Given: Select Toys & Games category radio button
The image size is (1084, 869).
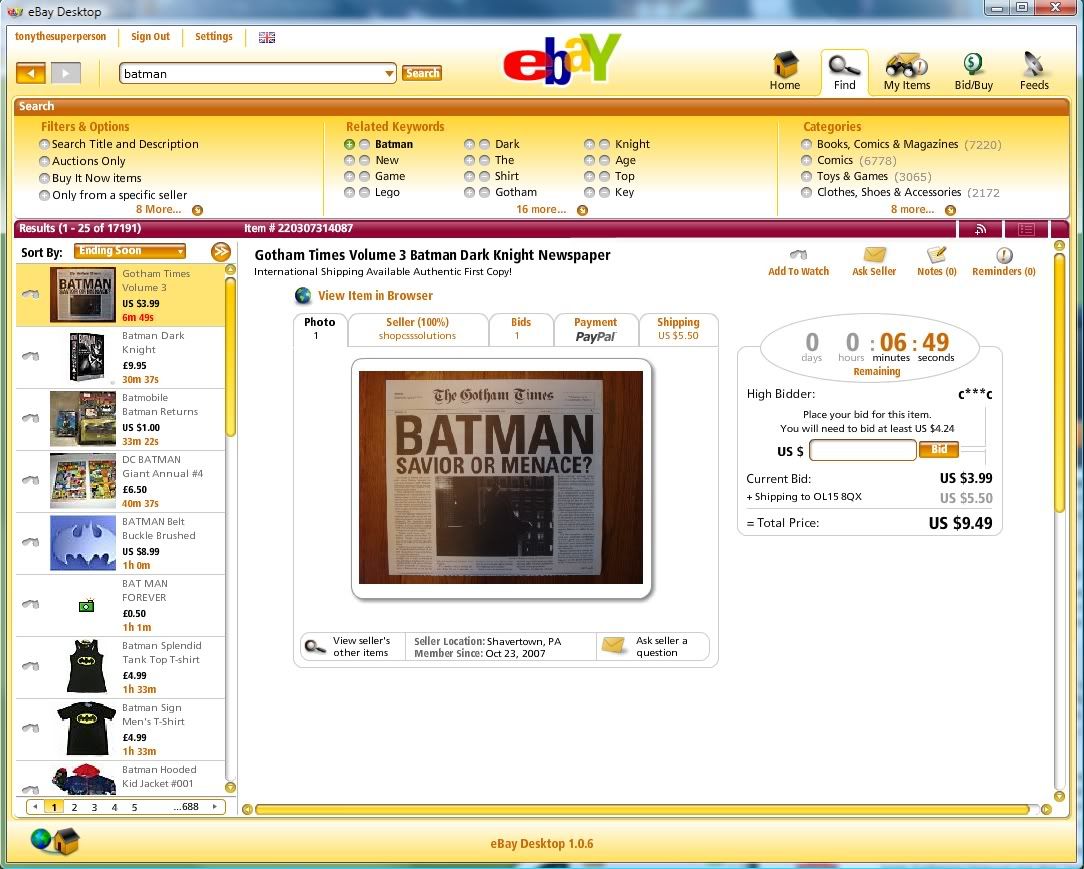Looking at the screenshot, I should point(806,176).
